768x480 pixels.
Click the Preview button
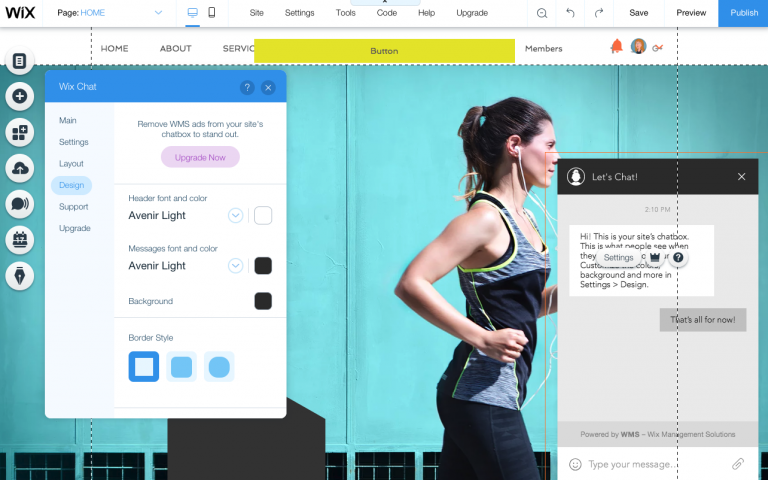pyautogui.click(x=691, y=13)
